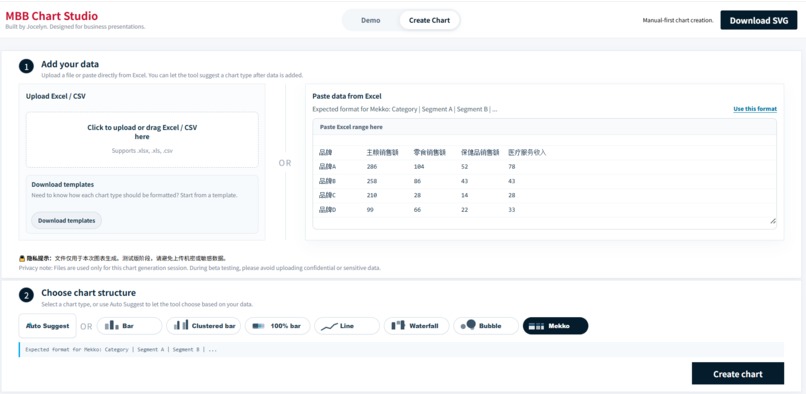Image resolution: width=806 pixels, height=394 pixels.
Task: Select the Line chart type
Action: pyautogui.click(x=347, y=326)
